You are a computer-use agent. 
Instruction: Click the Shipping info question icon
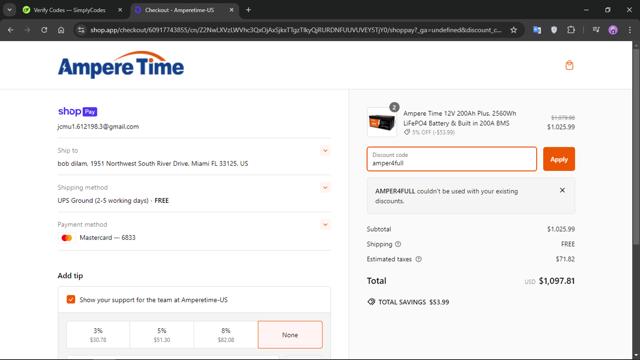pyautogui.click(x=398, y=244)
